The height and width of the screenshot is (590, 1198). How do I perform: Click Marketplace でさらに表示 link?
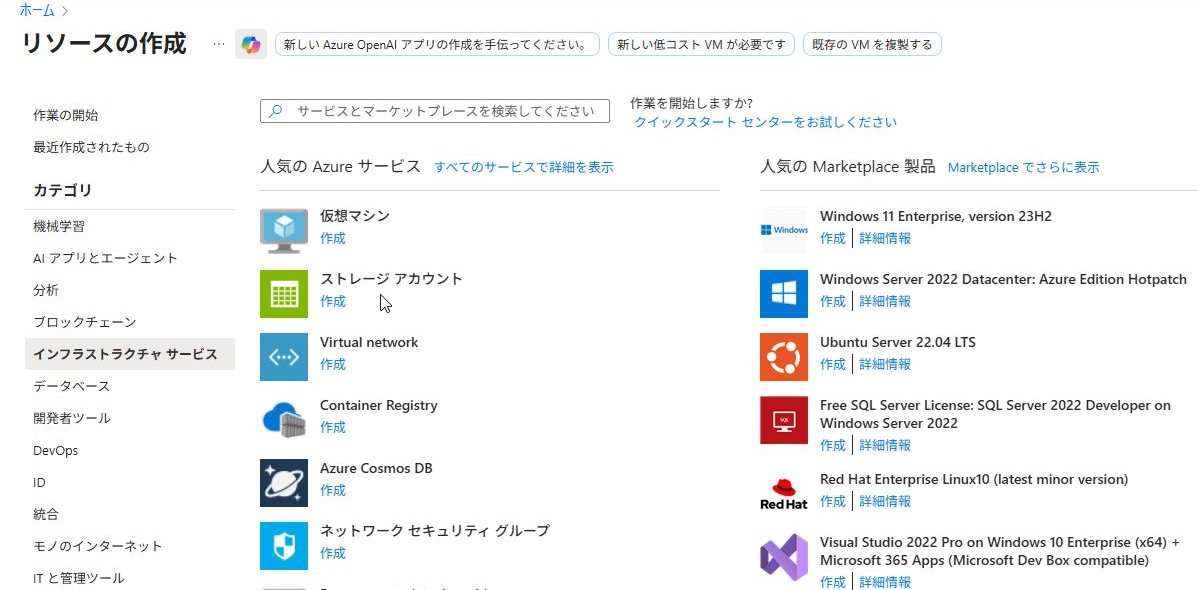pyautogui.click(x=1023, y=167)
